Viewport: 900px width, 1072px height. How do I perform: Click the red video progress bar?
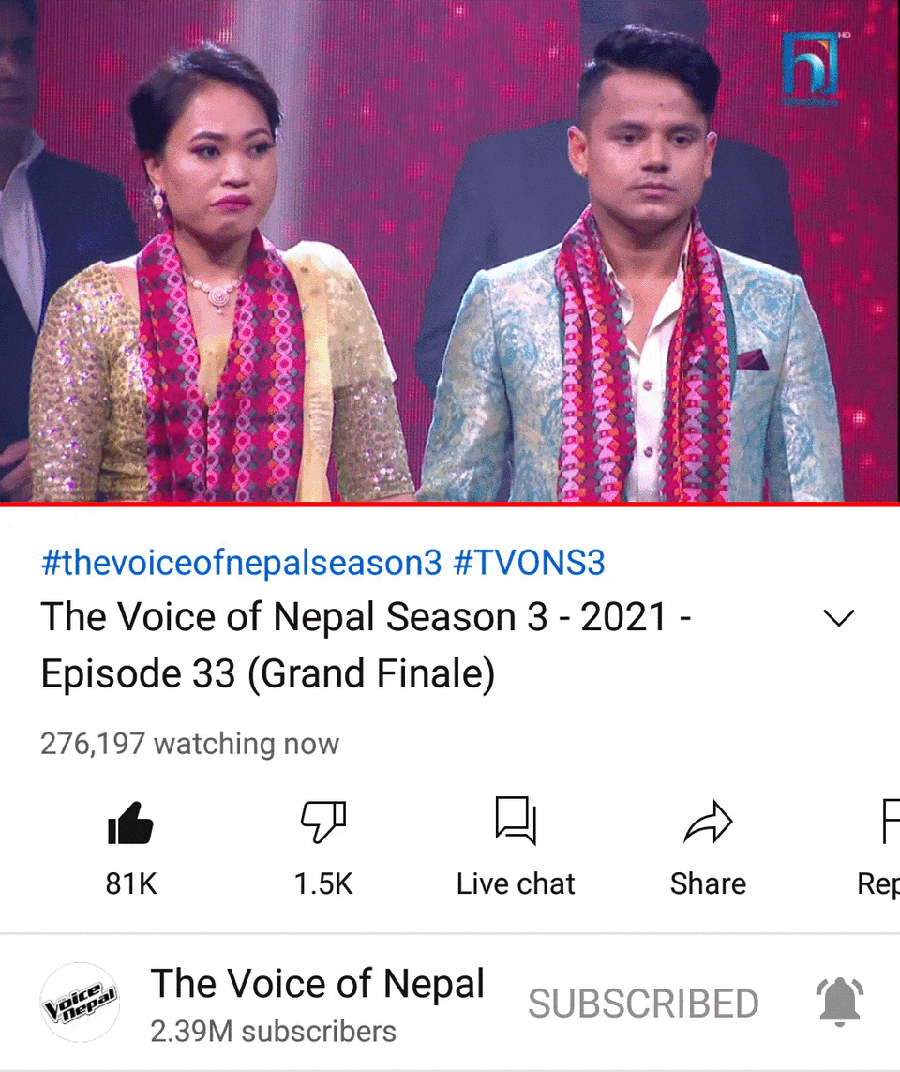[450, 504]
